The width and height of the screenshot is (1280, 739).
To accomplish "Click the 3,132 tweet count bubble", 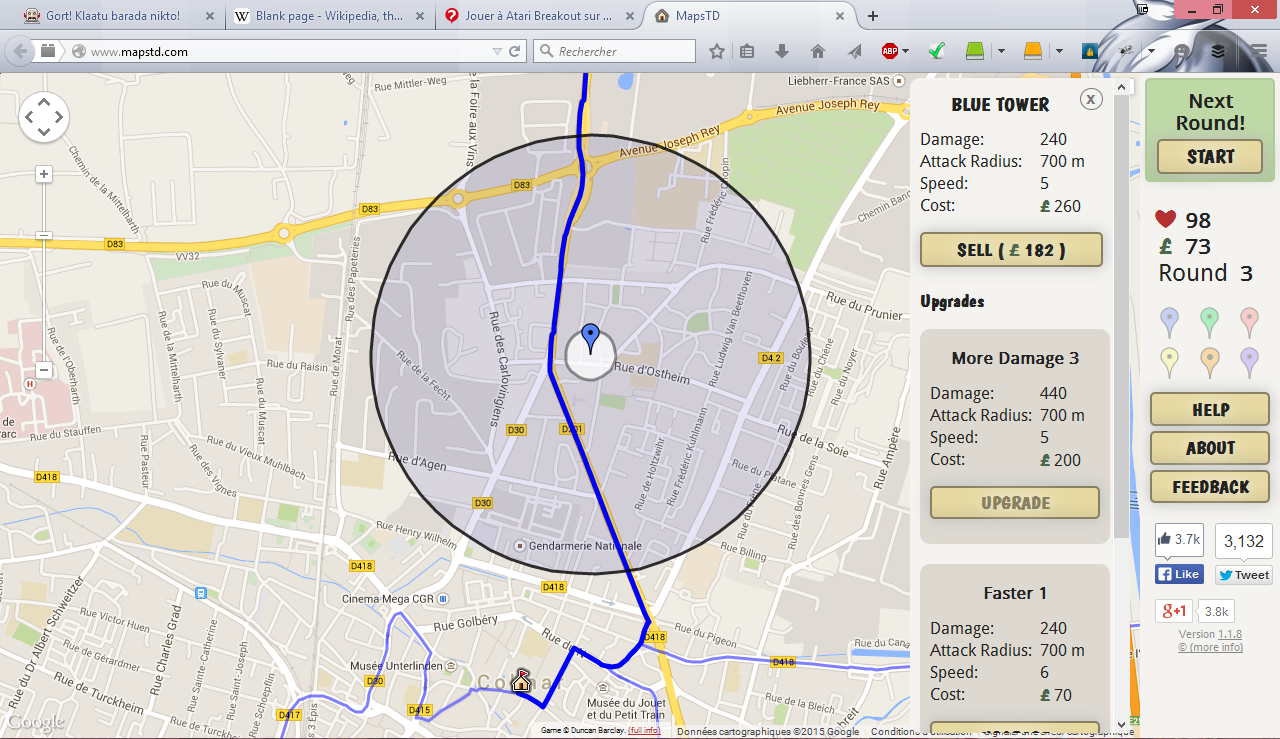I will 1244,541.
